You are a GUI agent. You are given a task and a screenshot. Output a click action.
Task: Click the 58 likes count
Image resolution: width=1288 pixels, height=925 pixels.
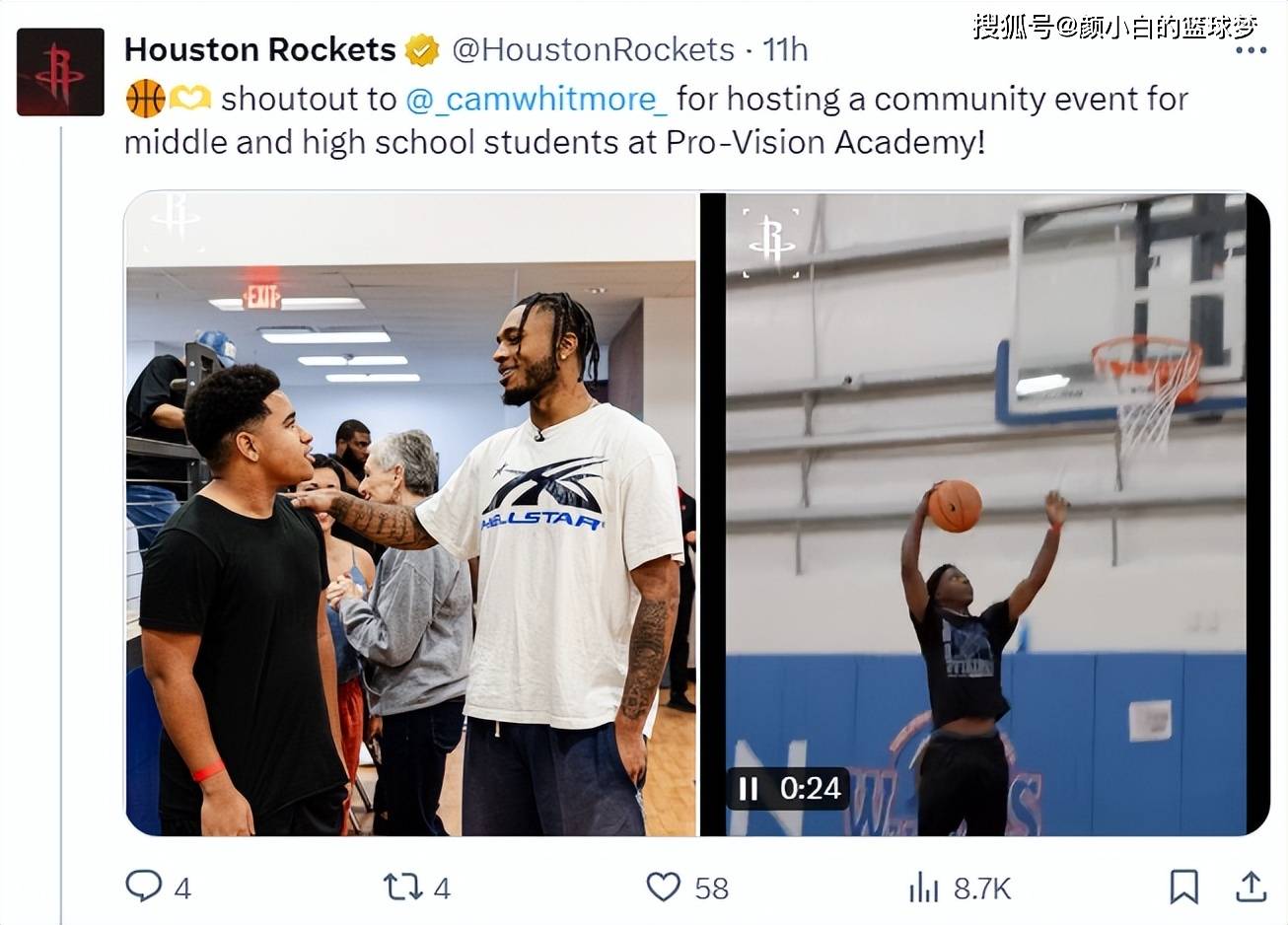[711, 889]
